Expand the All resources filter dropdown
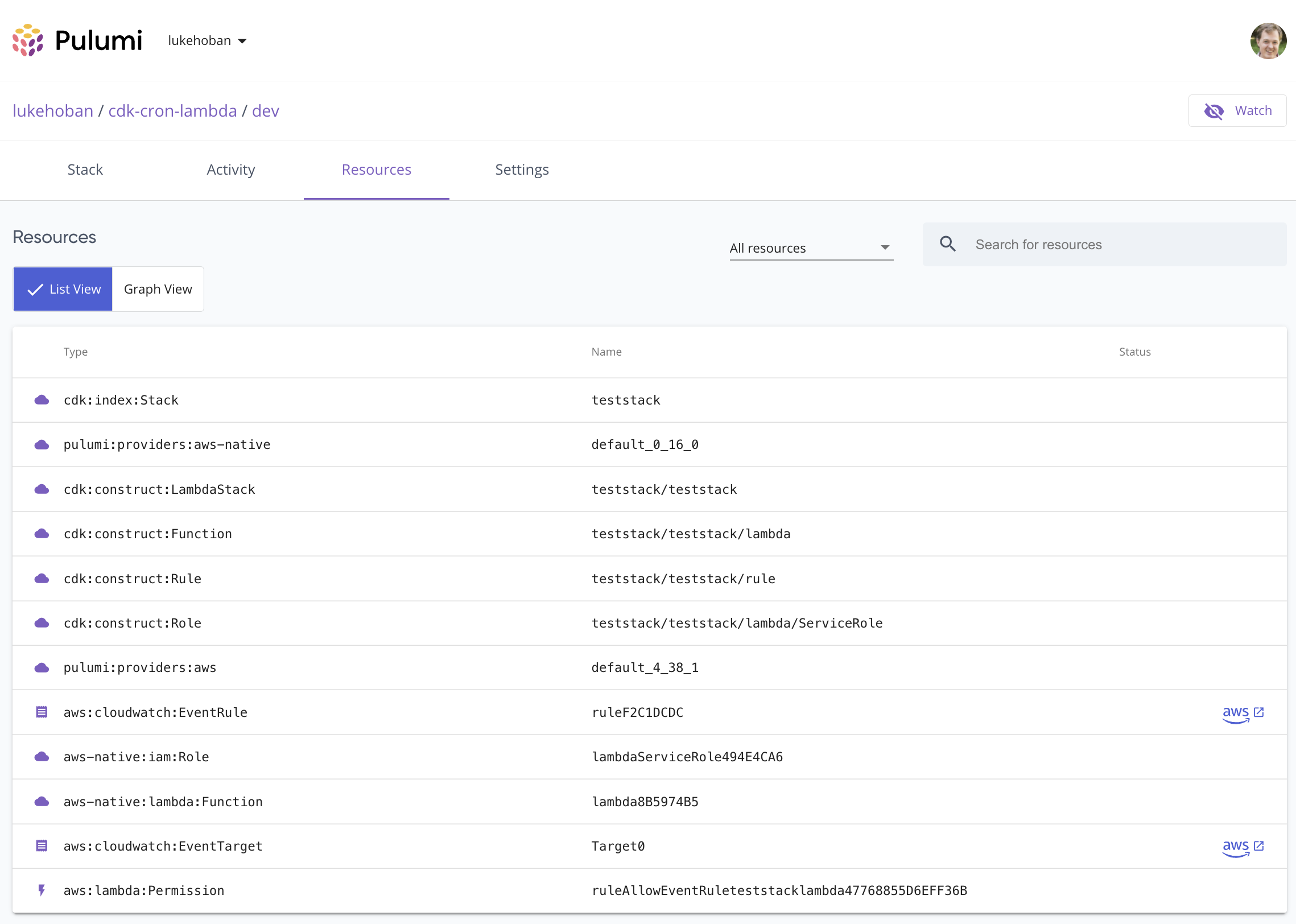 pyautogui.click(x=811, y=248)
